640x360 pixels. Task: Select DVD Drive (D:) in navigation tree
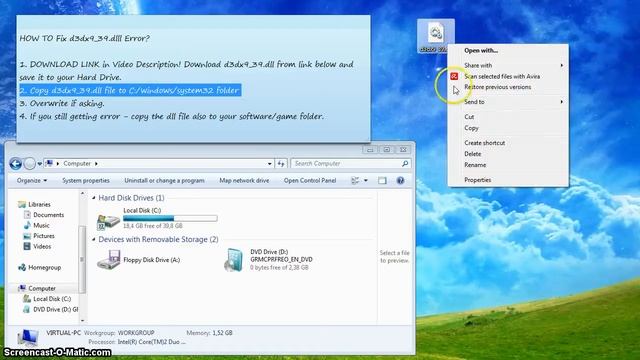tap(56, 310)
